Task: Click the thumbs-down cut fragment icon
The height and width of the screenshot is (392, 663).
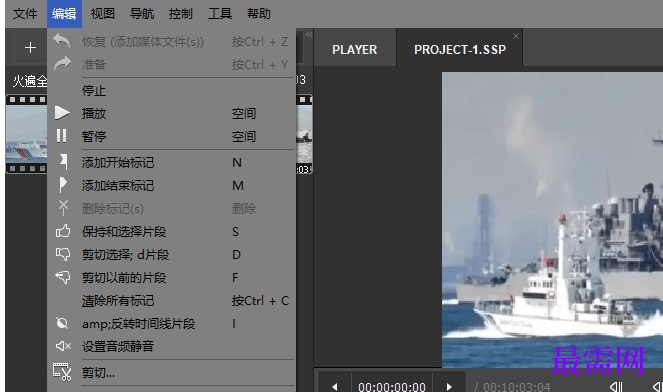Action: tap(63, 254)
